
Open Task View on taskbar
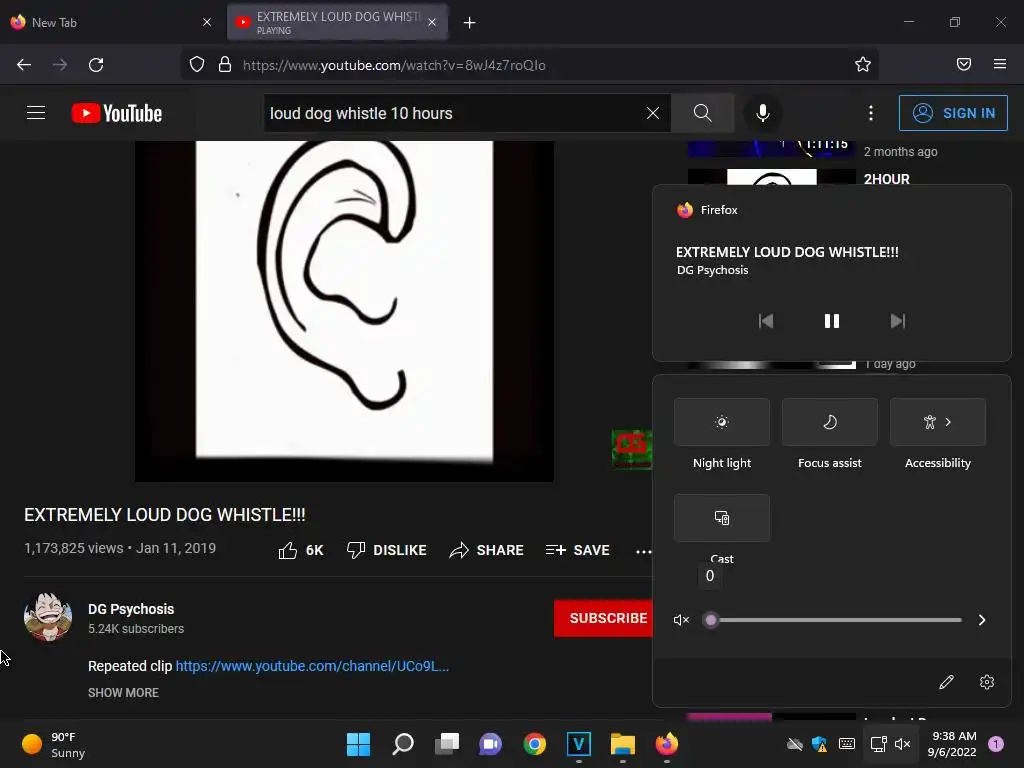447,744
